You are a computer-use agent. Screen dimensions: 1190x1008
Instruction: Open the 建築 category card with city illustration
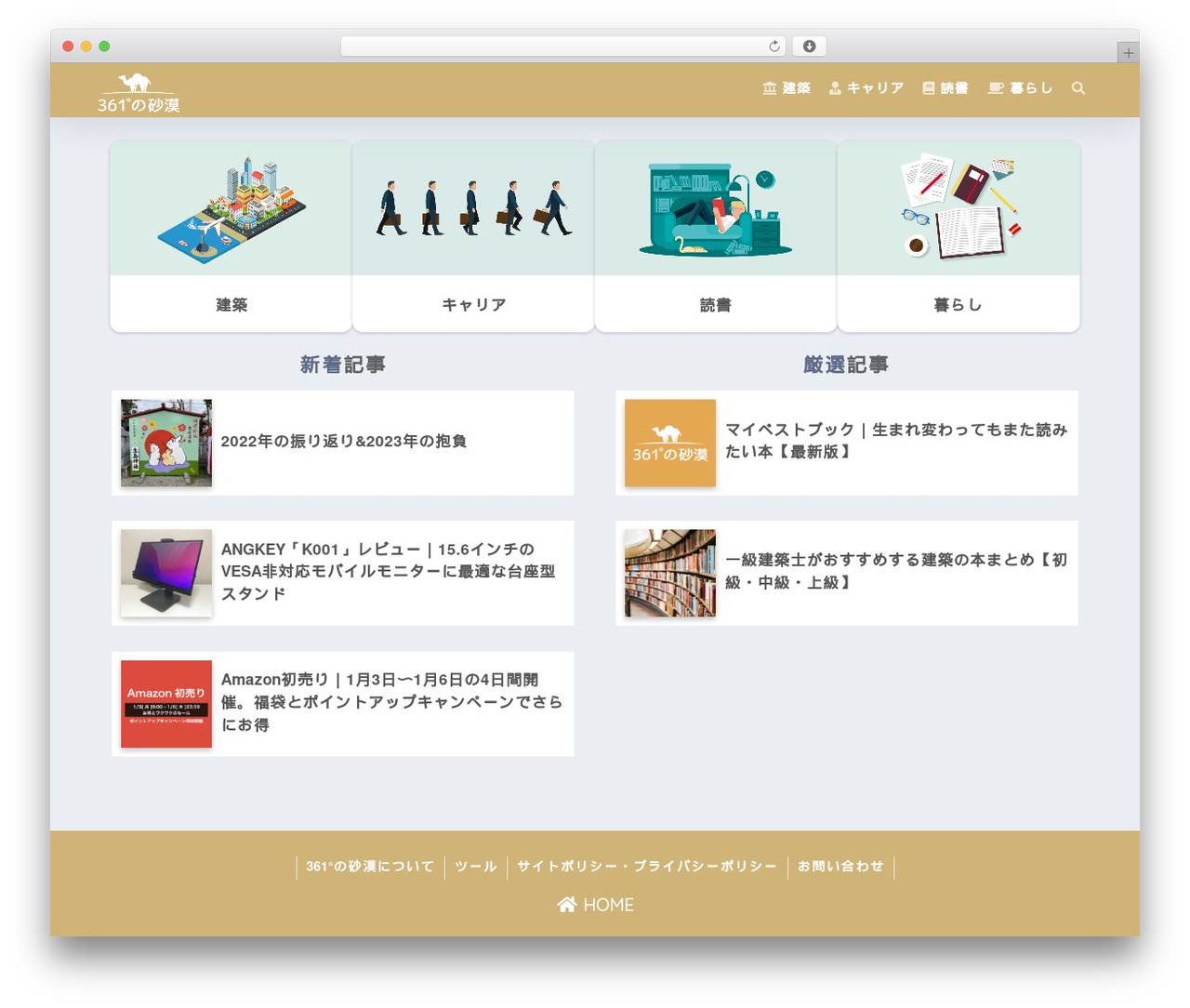231,236
